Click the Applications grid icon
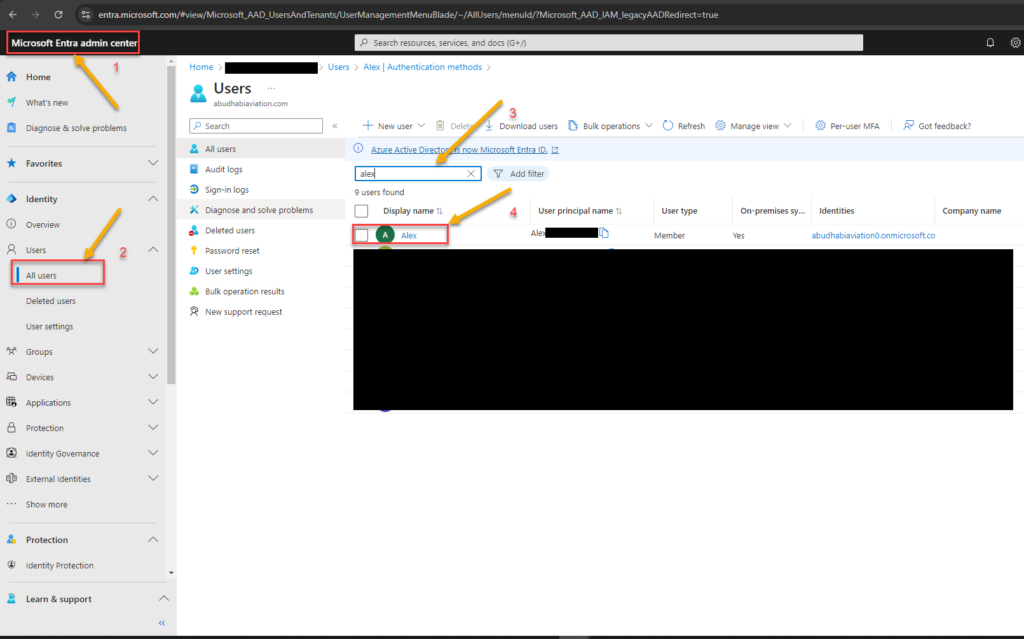Viewport: 1024px width, 639px height. pos(11,402)
